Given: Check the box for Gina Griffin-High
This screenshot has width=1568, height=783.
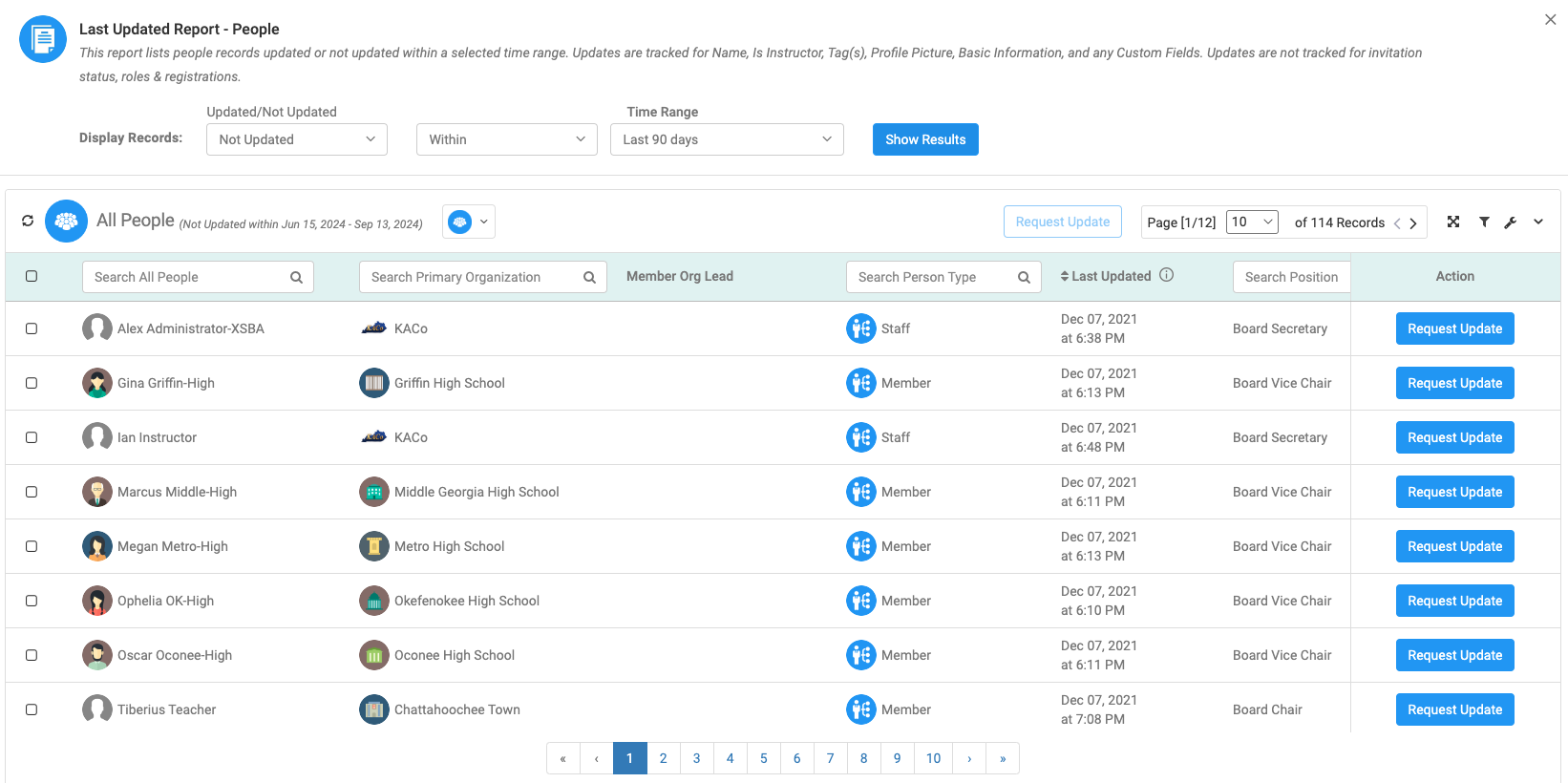Looking at the screenshot, I should click(x=32, y=383).
